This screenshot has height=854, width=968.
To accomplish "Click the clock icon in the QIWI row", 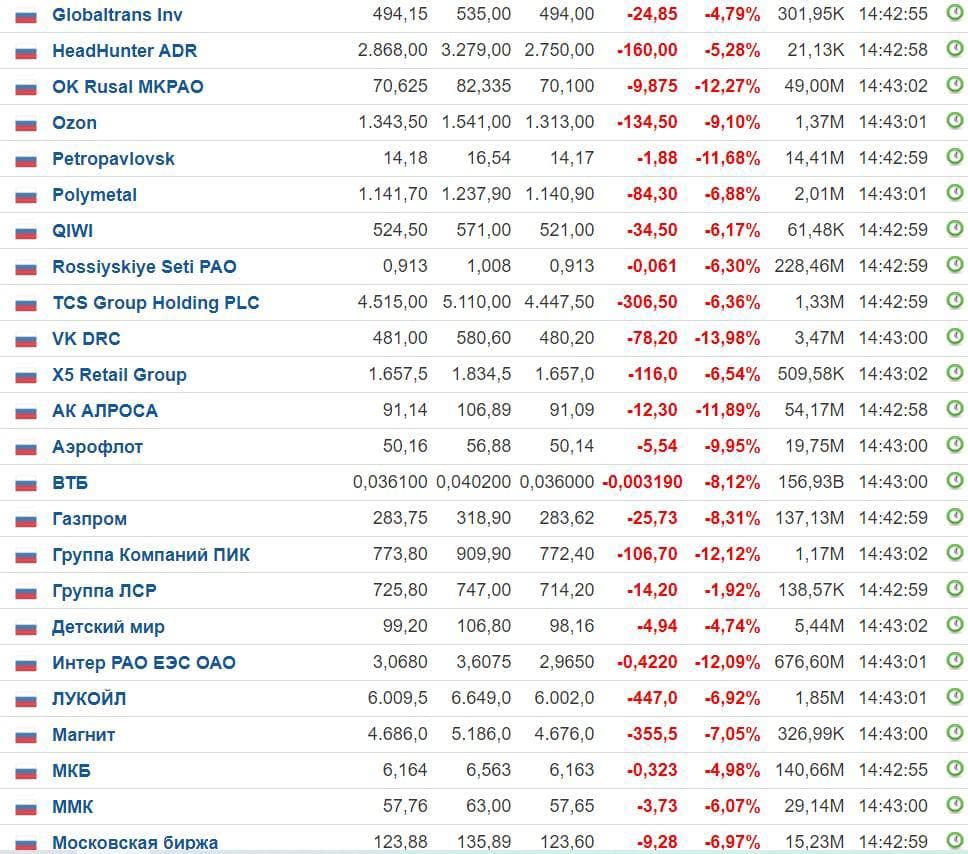I will [955, 228].
